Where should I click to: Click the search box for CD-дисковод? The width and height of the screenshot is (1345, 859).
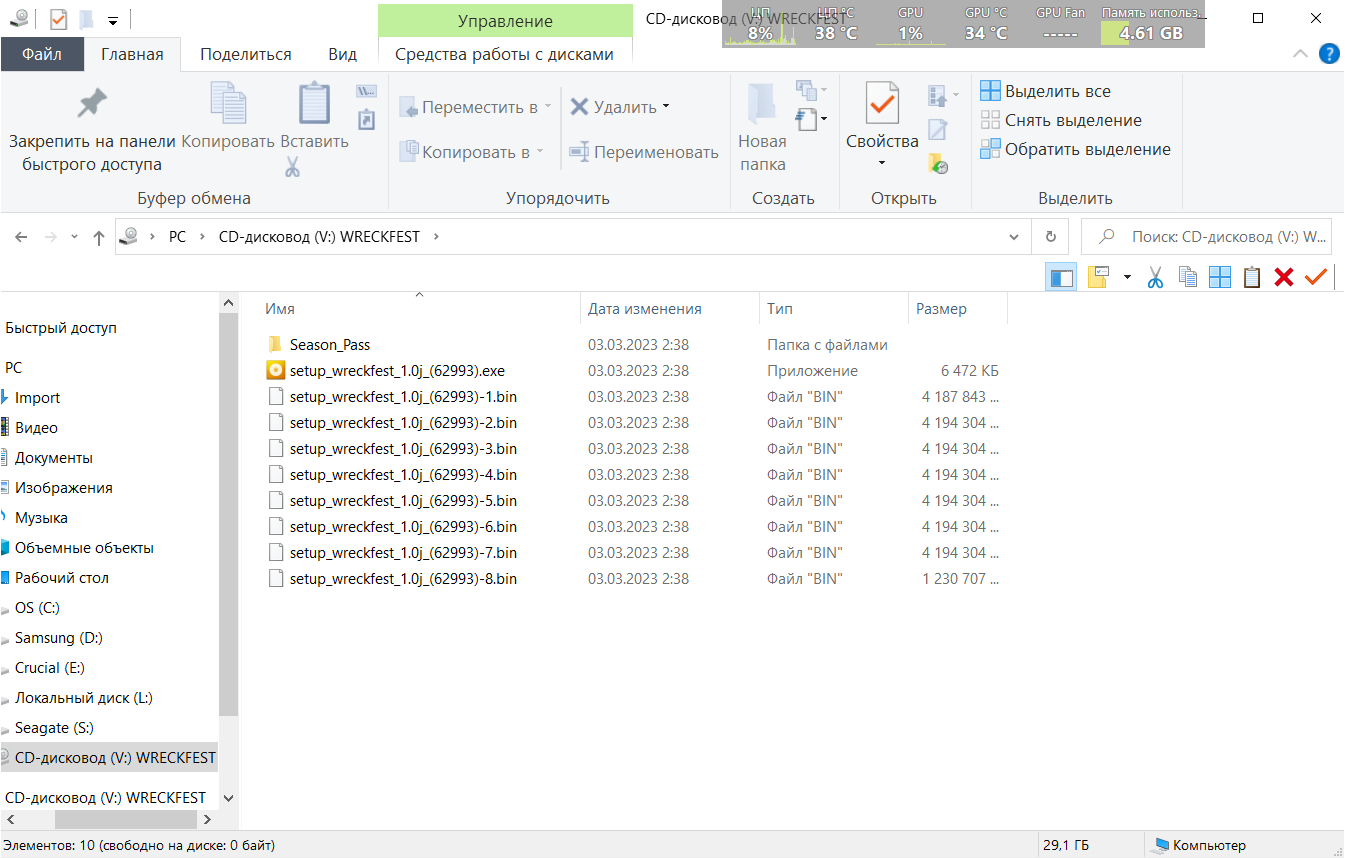tap(1207, 237)
